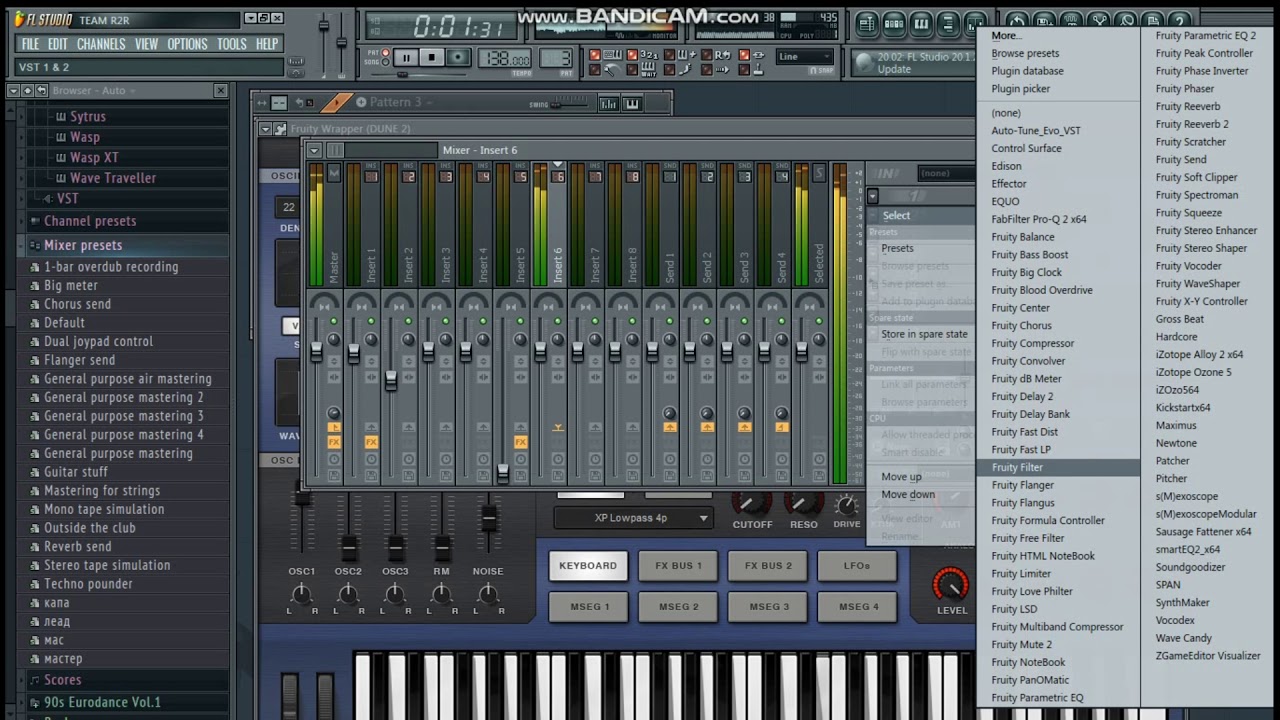Image resolution: width=1280 pixels, height=720 pixels.
Task: Click the KEYBOARD button in DUNE 2
Action: tap(588, 566)
